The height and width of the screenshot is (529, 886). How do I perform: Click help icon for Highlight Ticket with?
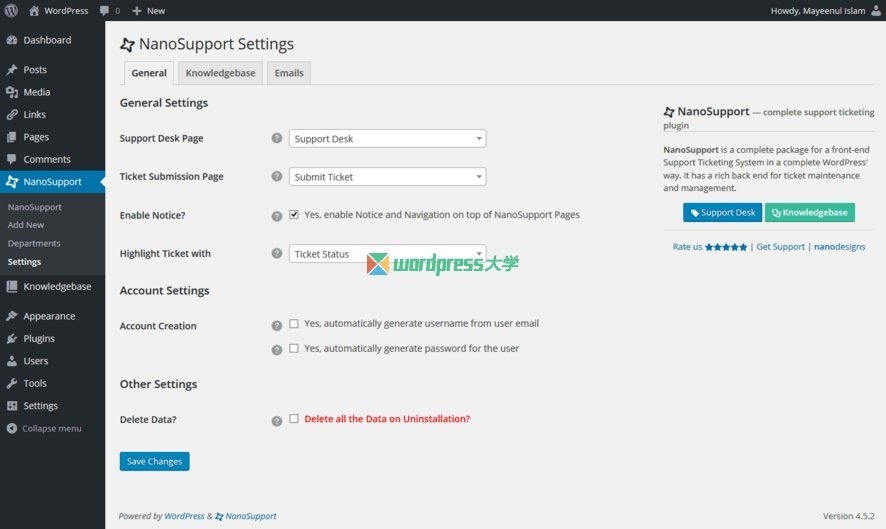[x=276, y=253]
